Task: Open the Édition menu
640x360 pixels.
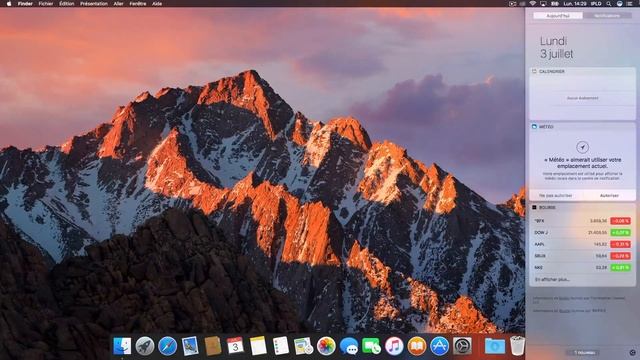Action: pyautogui.click(x=67, y=4)
